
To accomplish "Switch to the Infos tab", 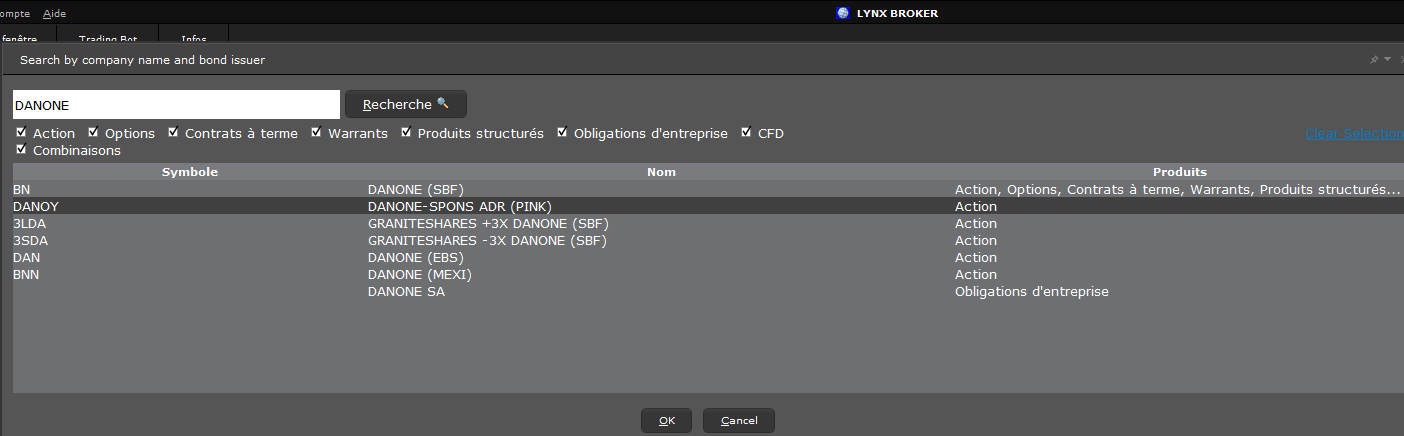I will pyautogui.click(x=194, y=39).
